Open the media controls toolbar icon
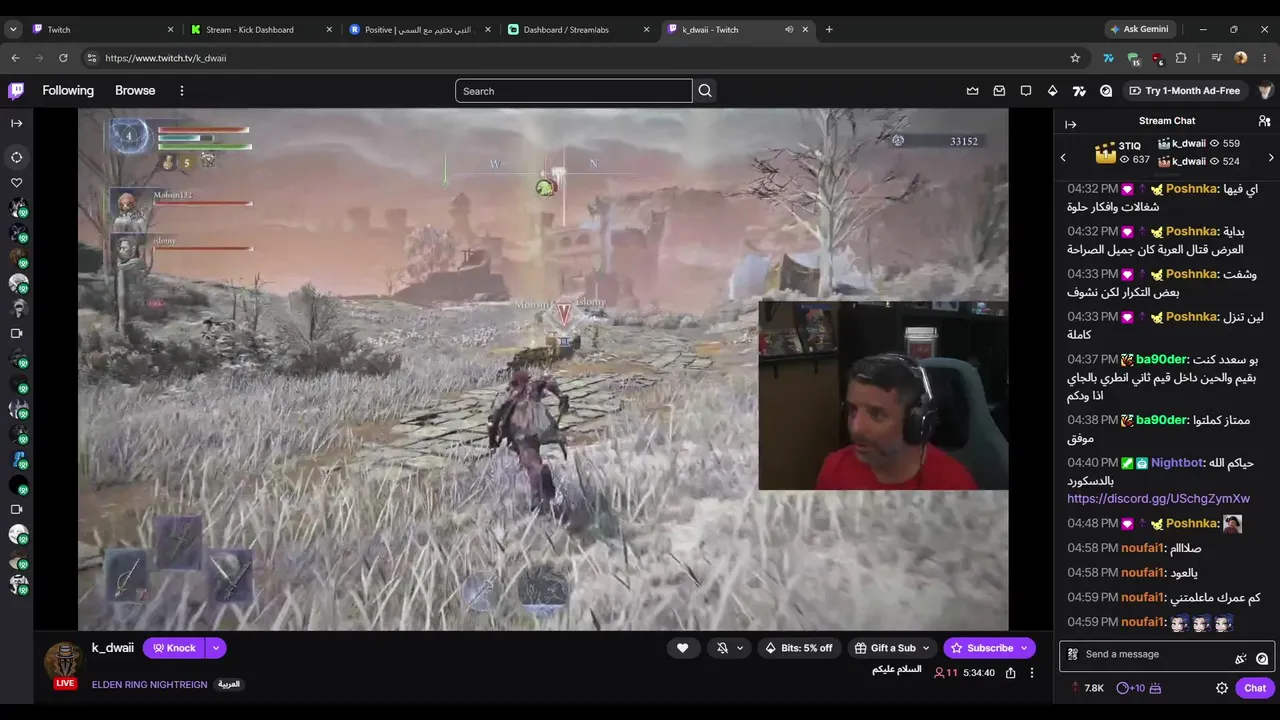This screenshot has height=720, width=1280. pos(1216,58)
